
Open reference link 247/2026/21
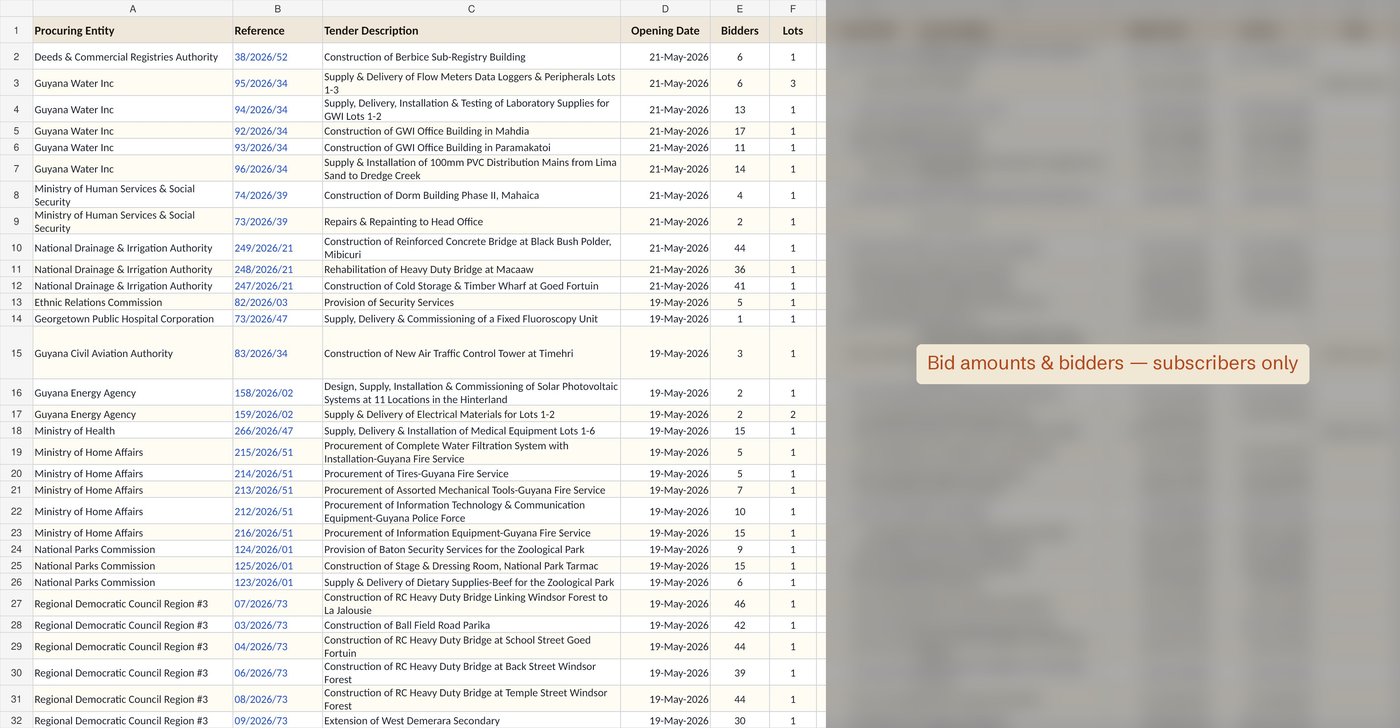pos(263,286)
